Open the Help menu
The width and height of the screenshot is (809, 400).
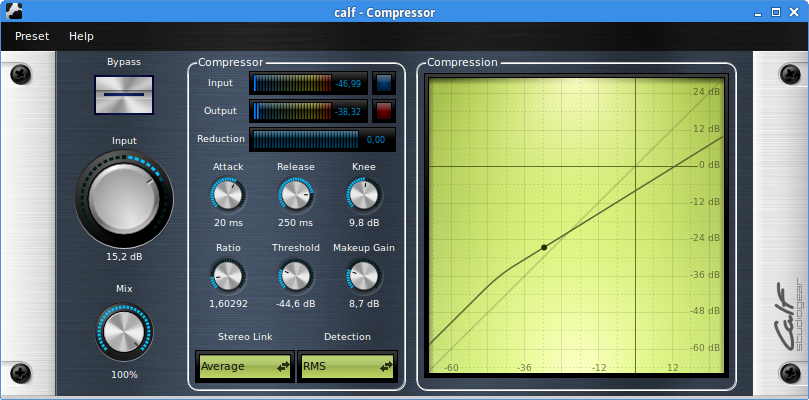coord(82,36)
